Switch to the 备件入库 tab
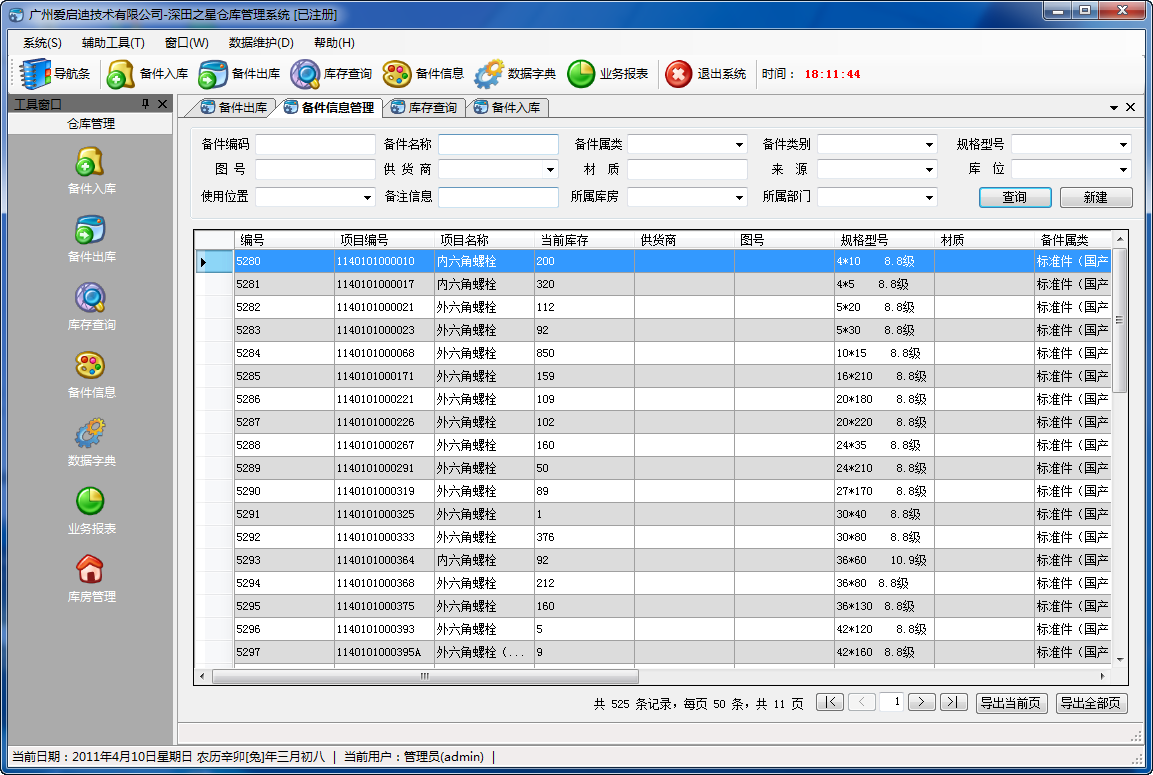Image resolution: width=1153 pixels, height=775 pixels. pos(507,107)
